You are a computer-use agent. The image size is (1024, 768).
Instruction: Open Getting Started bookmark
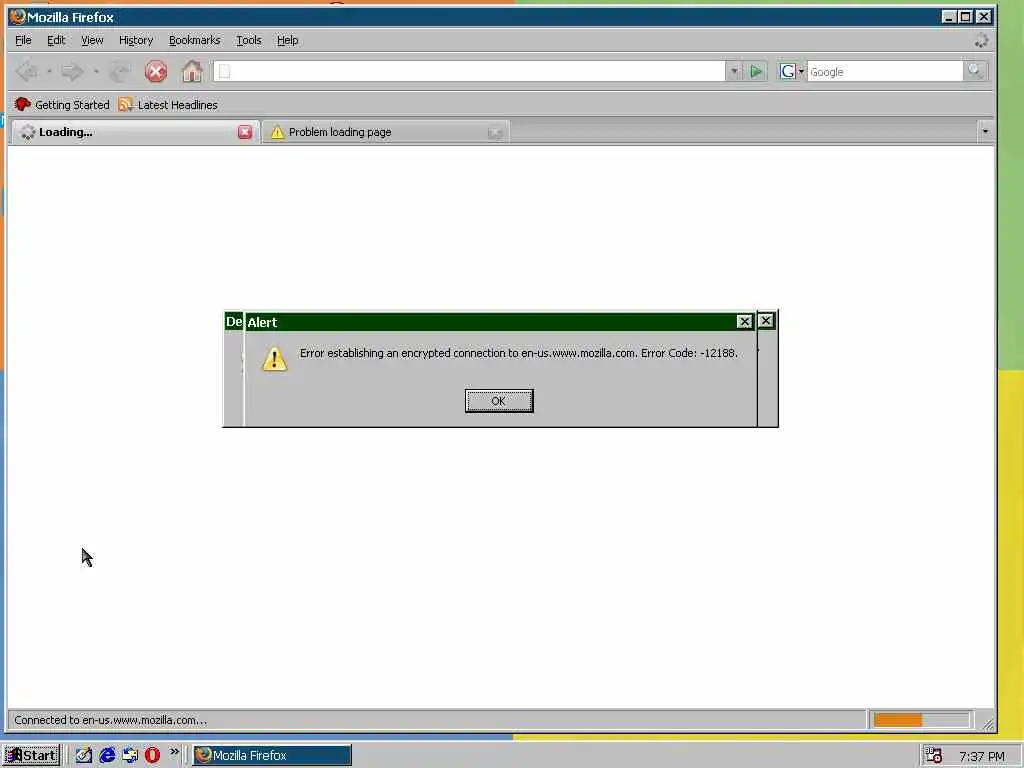click(x=62, y=104)
